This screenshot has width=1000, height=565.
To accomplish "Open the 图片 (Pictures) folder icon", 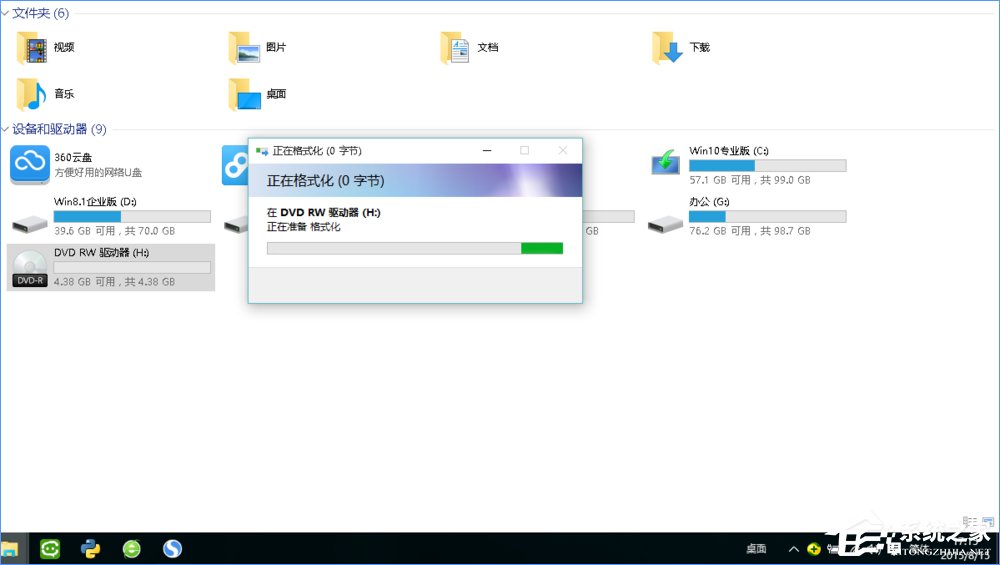I will tap(244, 48).
